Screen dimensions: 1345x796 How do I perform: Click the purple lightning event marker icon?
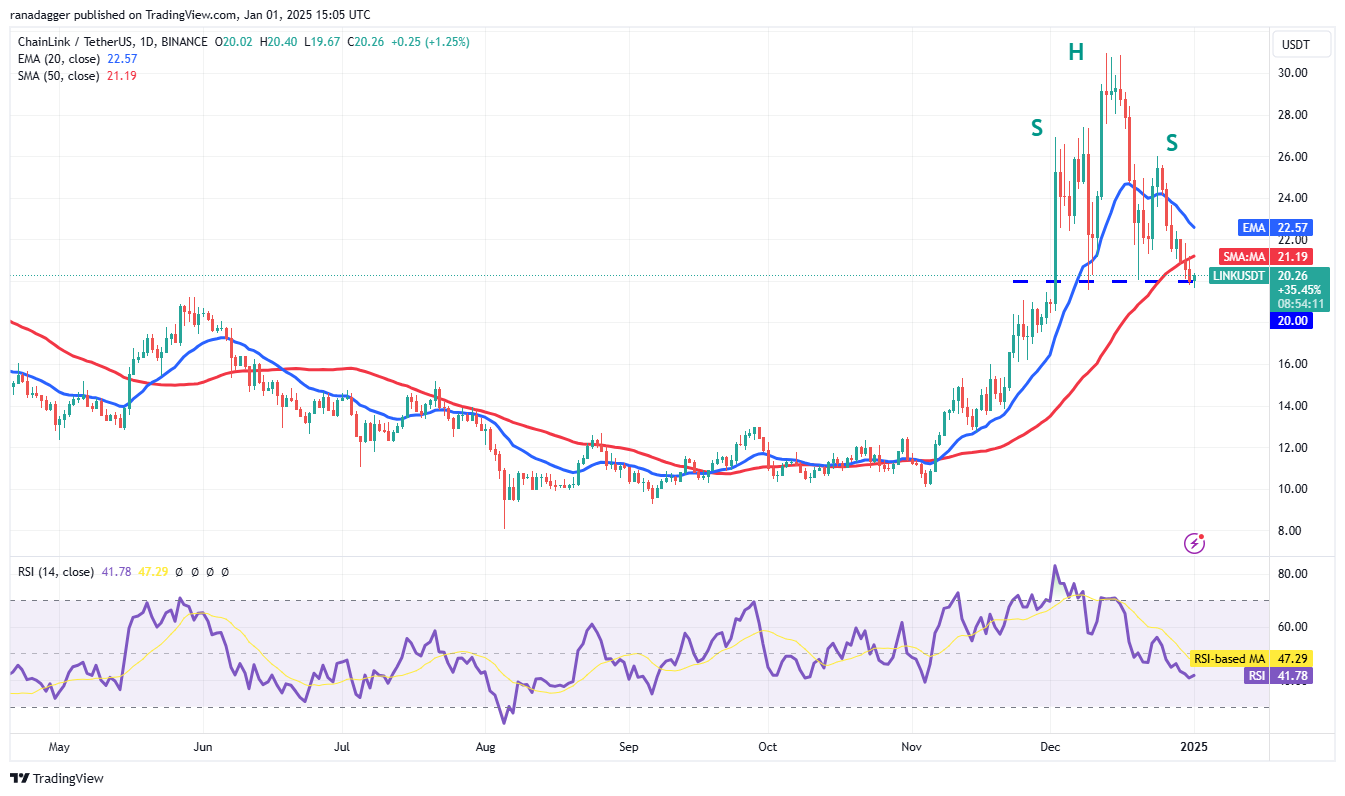[1194, 543]
